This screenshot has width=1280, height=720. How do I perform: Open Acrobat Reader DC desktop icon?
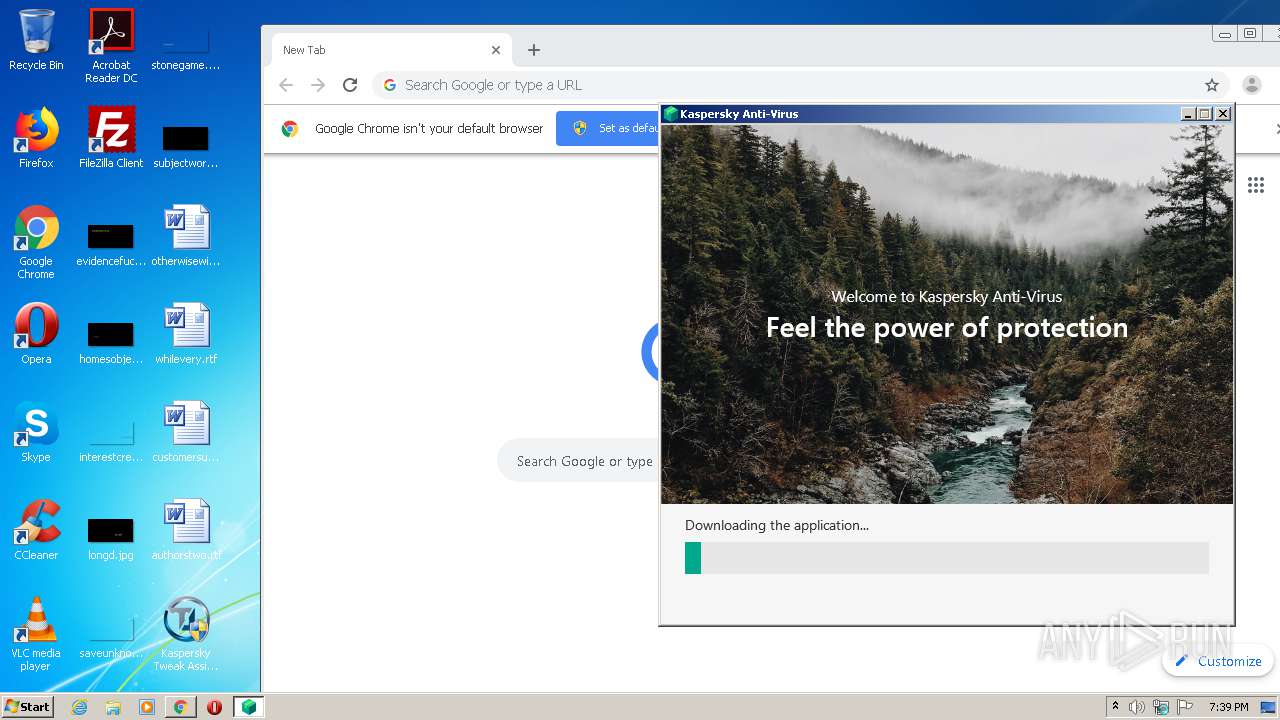point(111,45)
